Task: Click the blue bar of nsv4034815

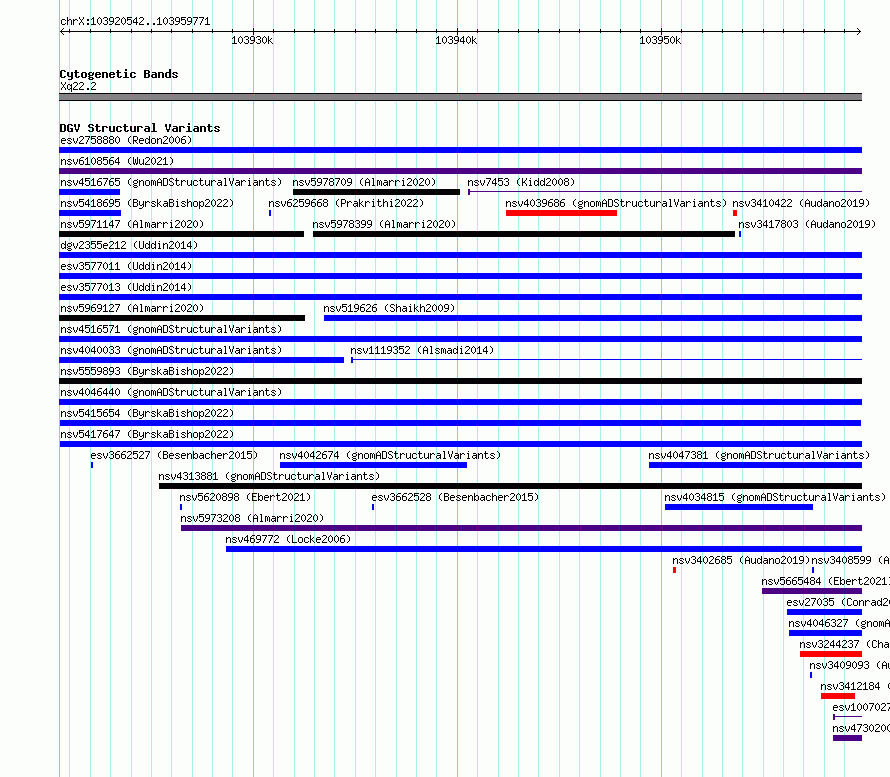Action: point(738,507)
